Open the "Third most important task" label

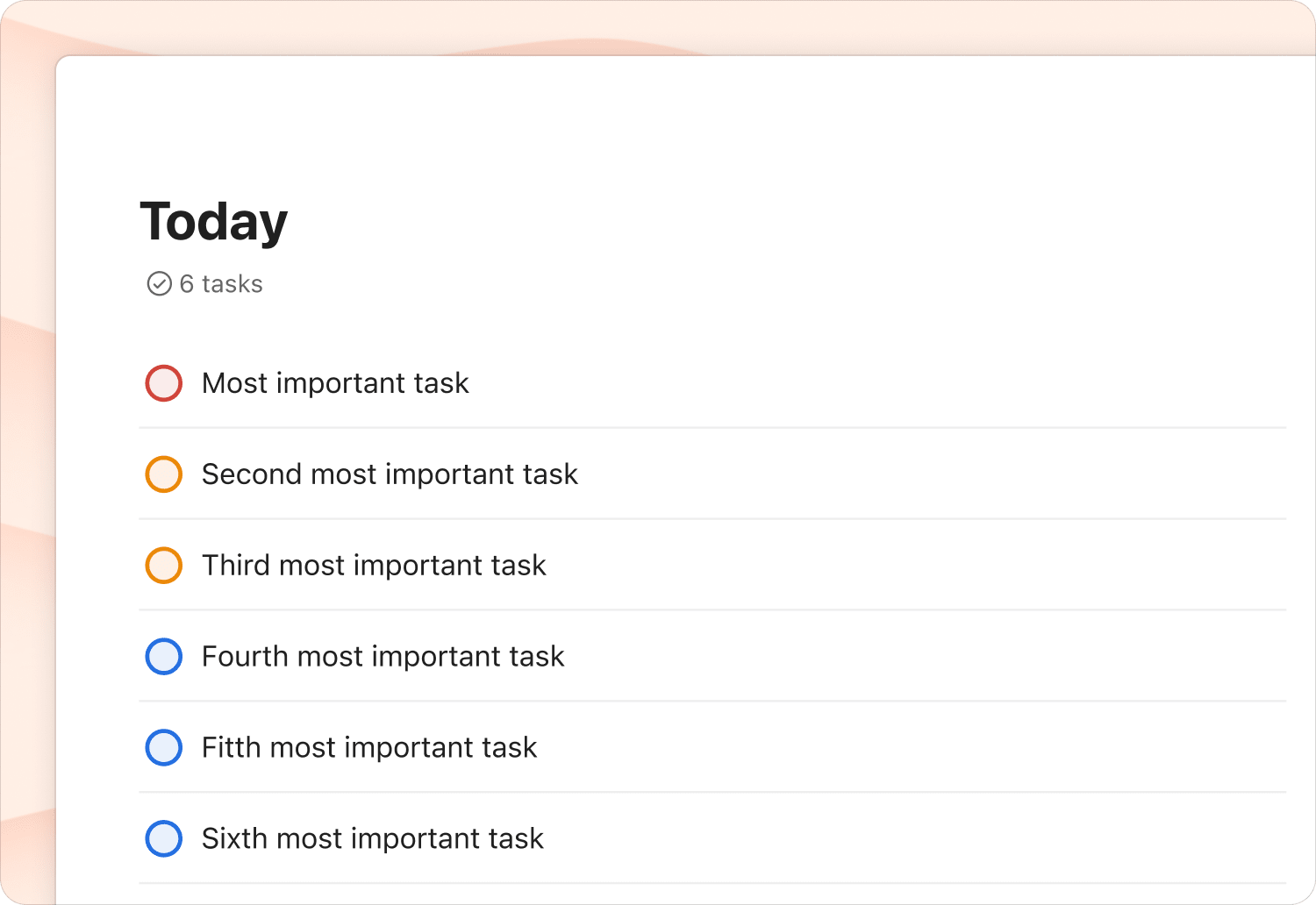pyautogui.click(x=374, y=566)
